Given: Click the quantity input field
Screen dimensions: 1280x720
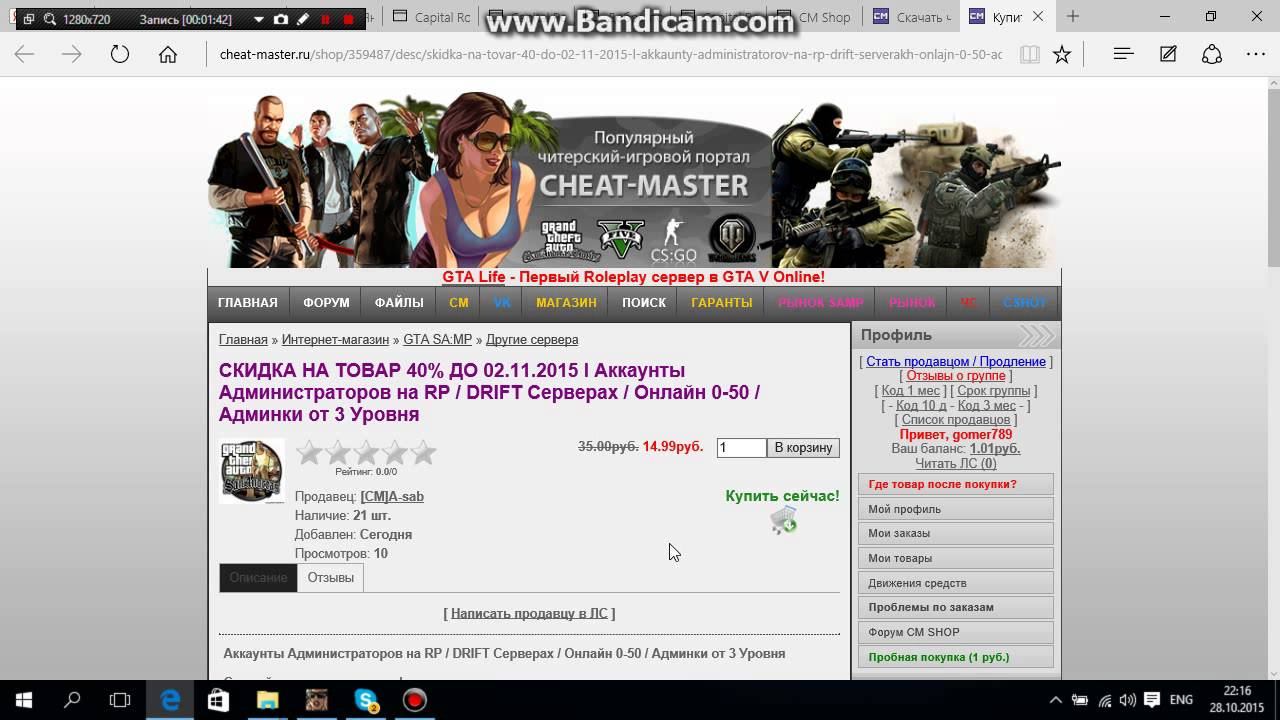Looking at the screenshot, I should pyautogui.click(x=741, y=448).
